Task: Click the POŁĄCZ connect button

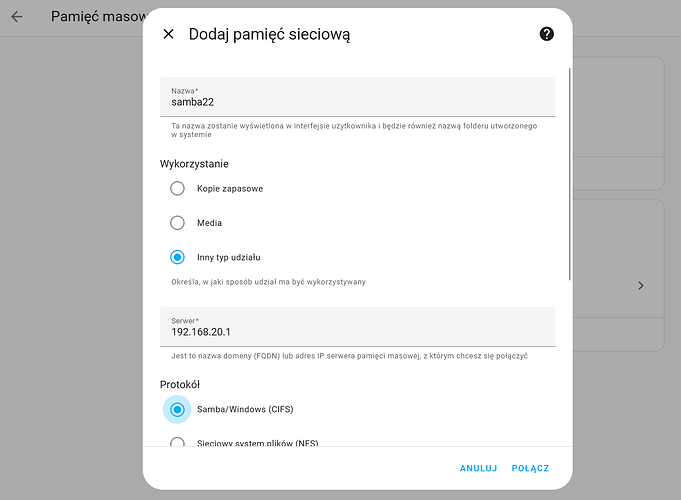Action: (x=530, y=468)
